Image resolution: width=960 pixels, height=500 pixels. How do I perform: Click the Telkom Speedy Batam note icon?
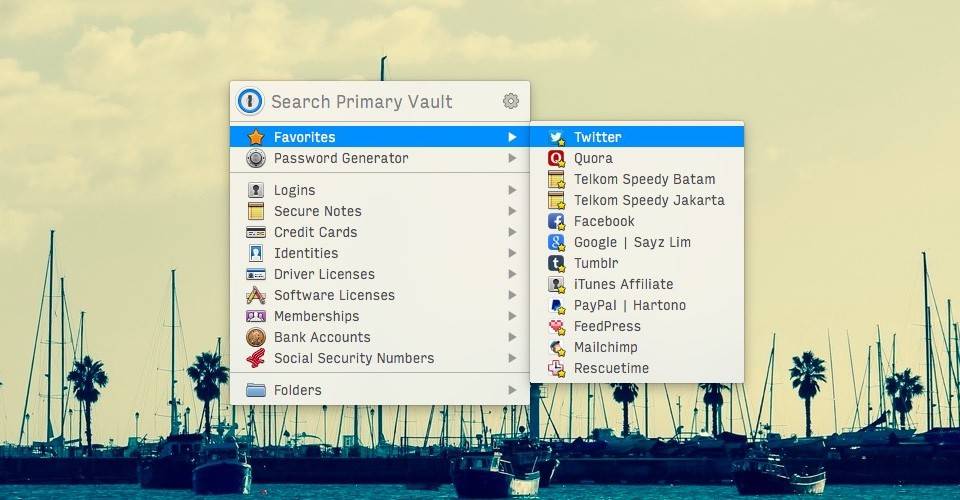tap(556, 179)
